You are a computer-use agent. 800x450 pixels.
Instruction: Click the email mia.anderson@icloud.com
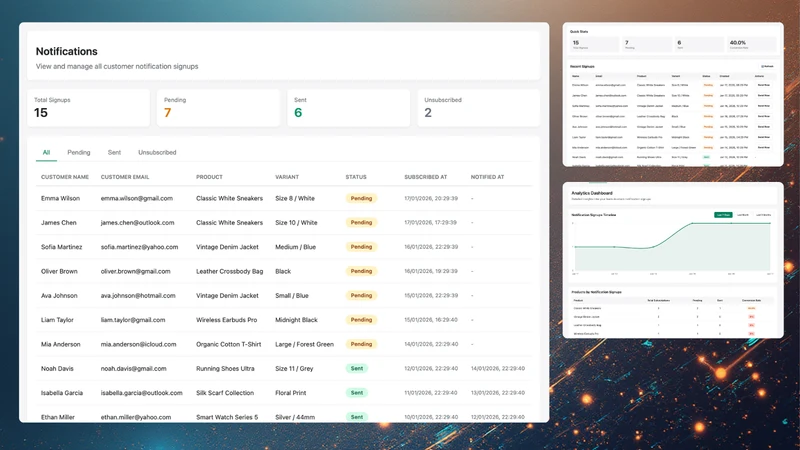coord(138,344)
